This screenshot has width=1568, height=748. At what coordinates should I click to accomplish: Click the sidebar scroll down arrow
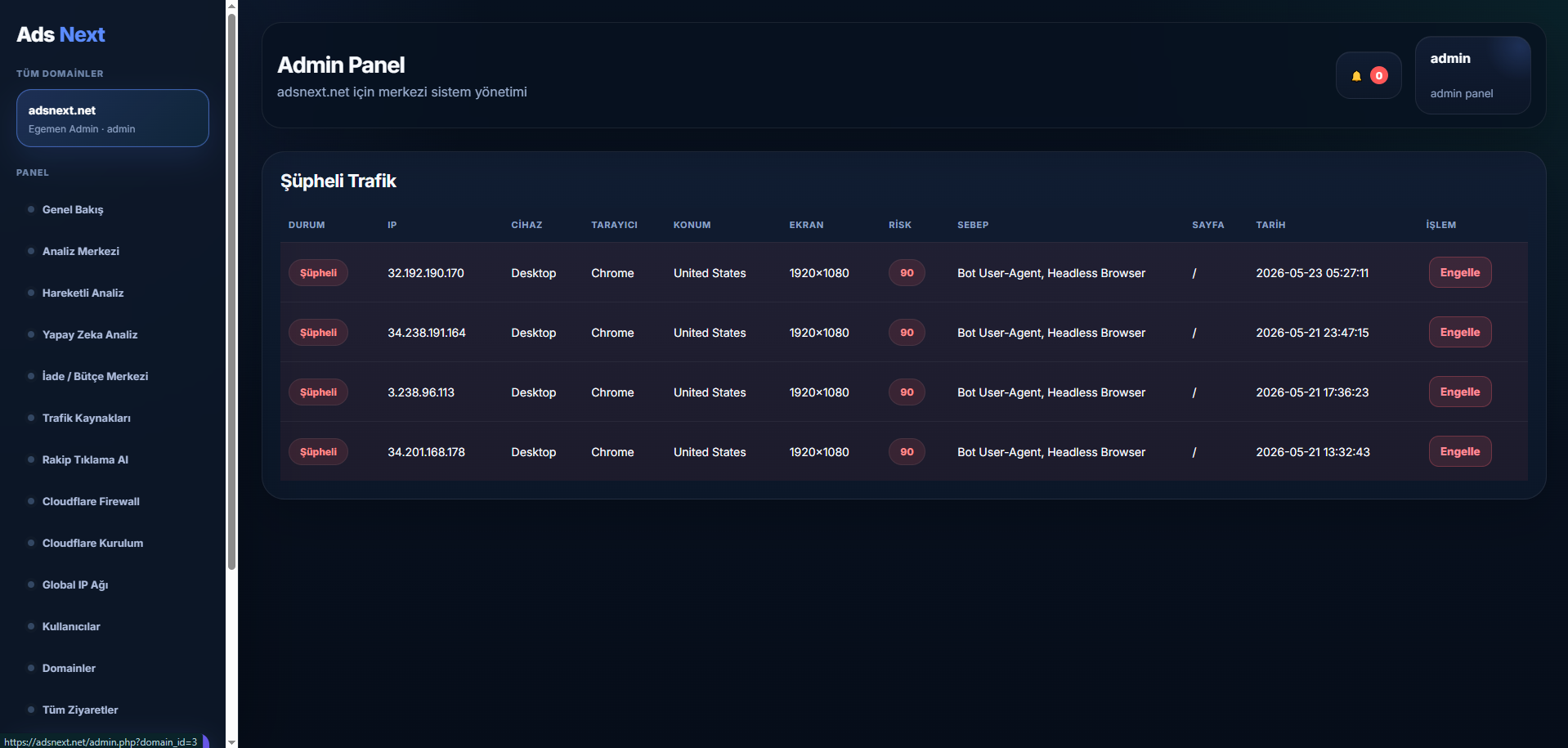point(231,742)
